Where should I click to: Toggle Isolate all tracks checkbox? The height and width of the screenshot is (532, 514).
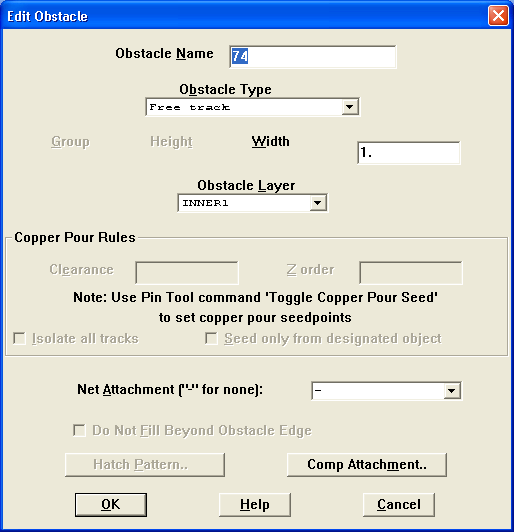pos(20,339)
